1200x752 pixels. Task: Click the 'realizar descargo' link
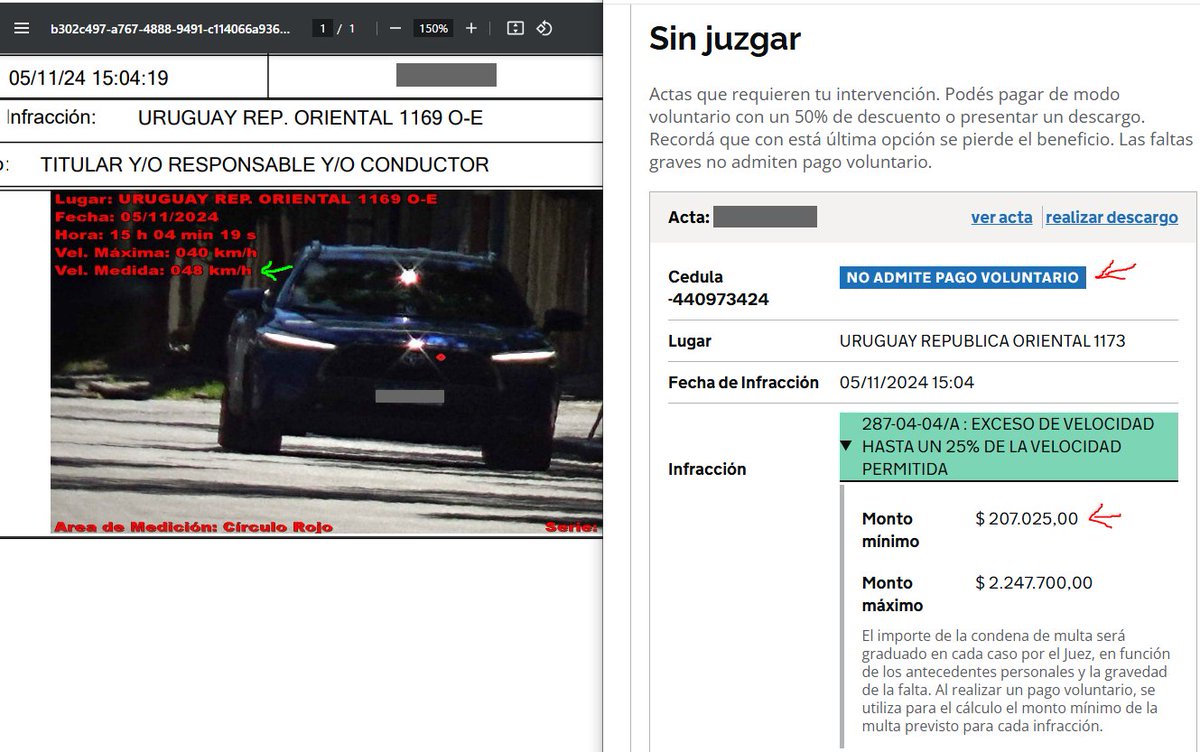click(x=1112, y=217)
